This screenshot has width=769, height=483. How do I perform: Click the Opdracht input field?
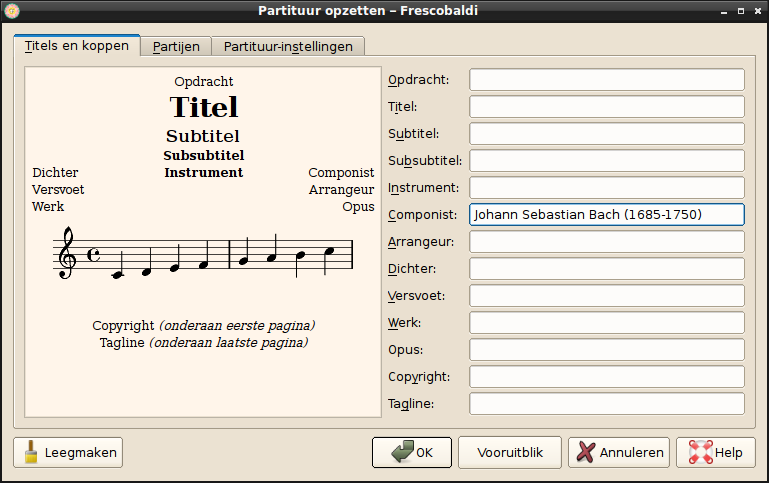606,80
